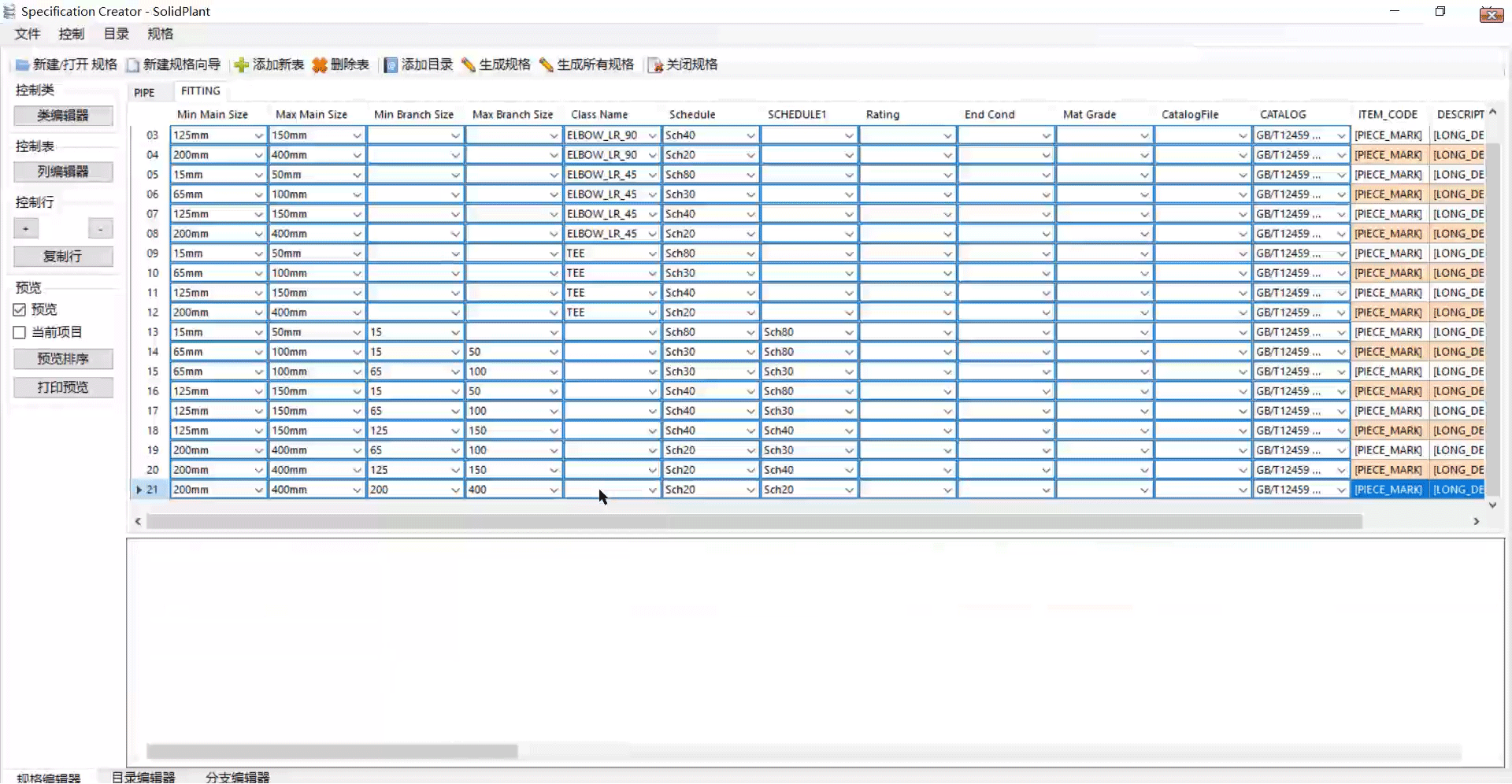Click the minus button under 控制行

click(101, 228)
